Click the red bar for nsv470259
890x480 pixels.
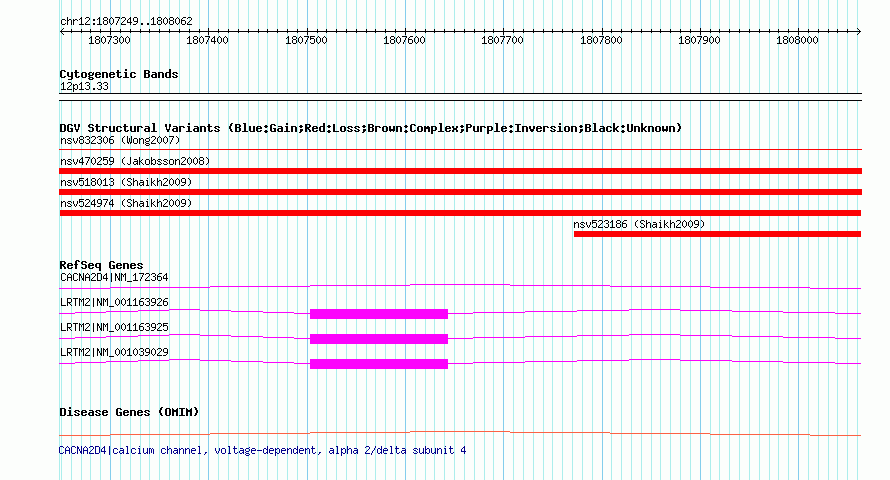point(460,171)
